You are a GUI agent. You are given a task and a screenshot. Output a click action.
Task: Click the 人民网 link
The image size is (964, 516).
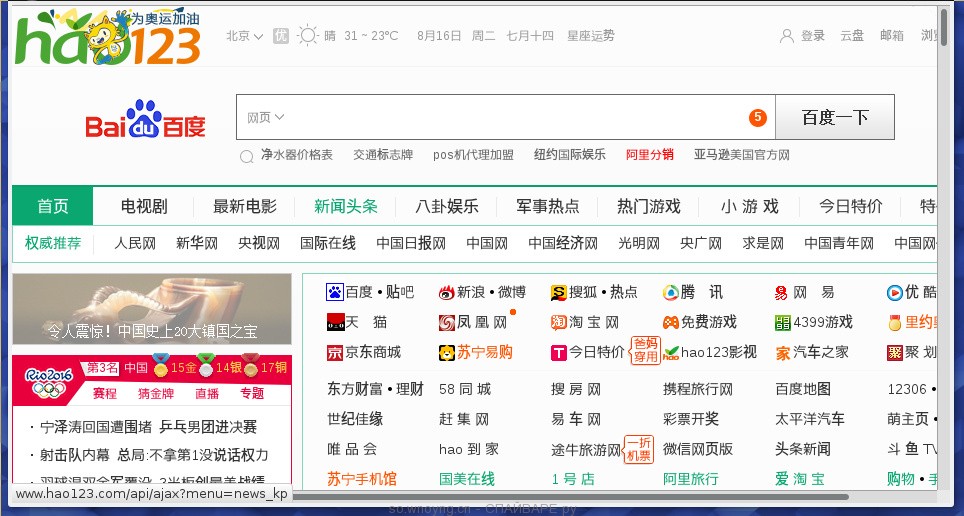(135, 243)
